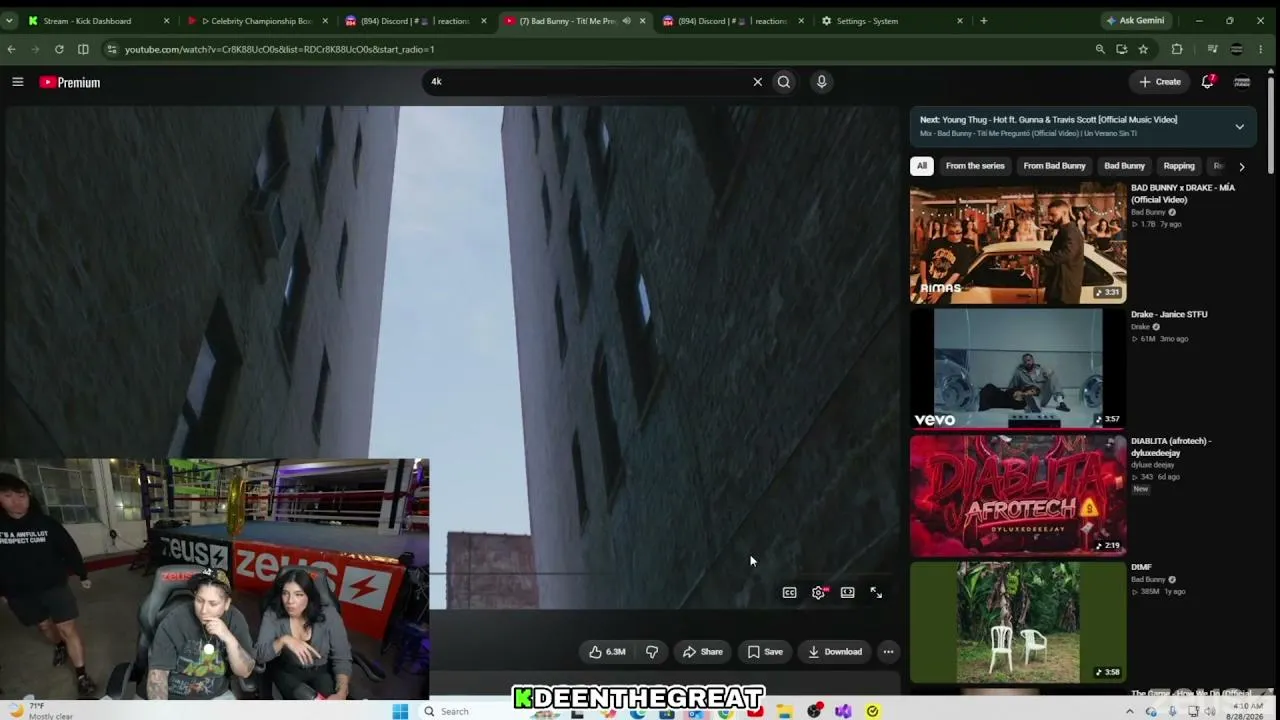Reload the YouTube page

tap(59, 49)
